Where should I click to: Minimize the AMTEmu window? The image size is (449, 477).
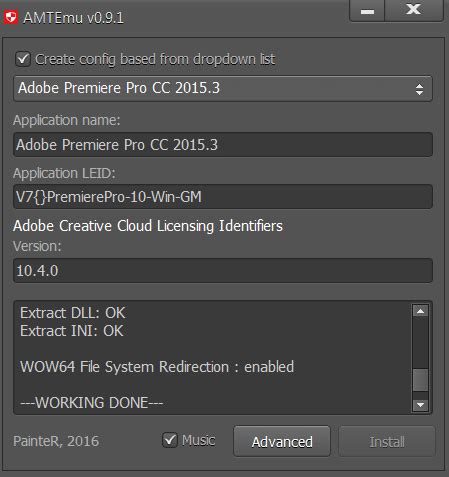pos(367,11)
